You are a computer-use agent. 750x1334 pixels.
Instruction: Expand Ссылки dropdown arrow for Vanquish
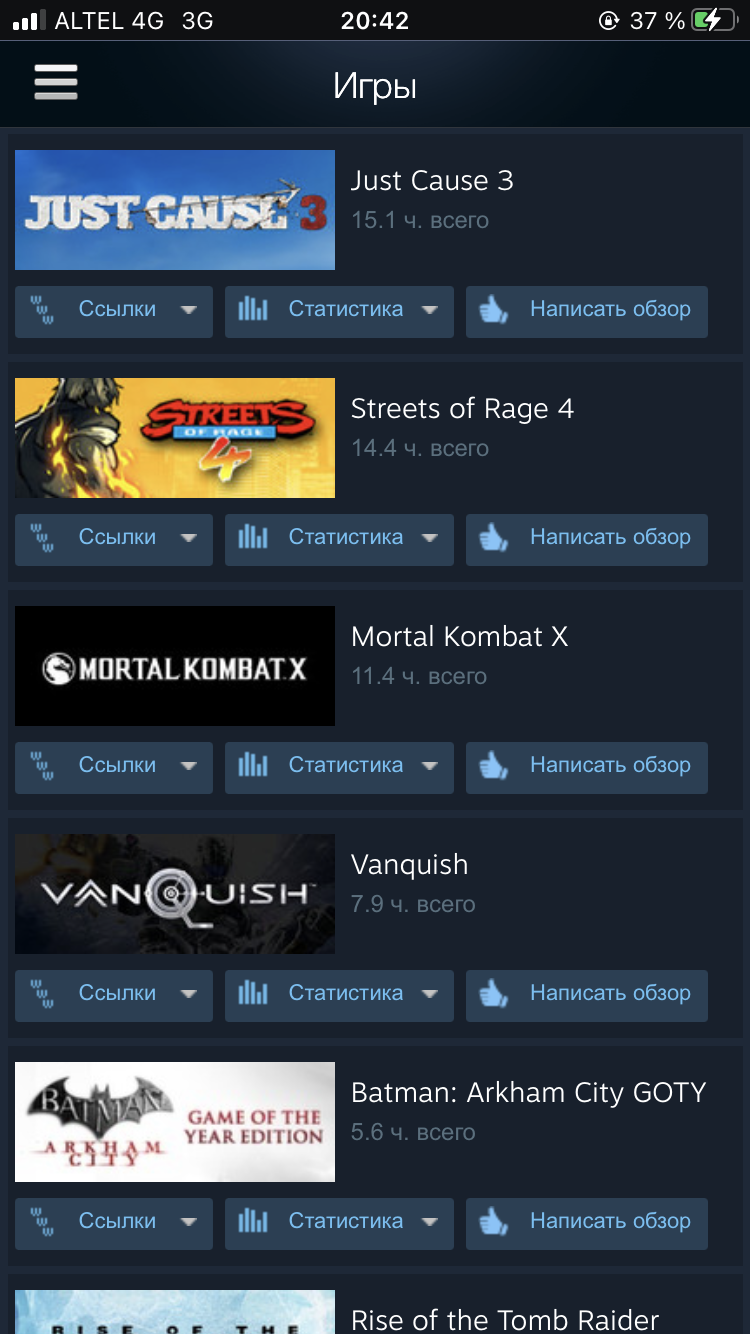point(188,994)
